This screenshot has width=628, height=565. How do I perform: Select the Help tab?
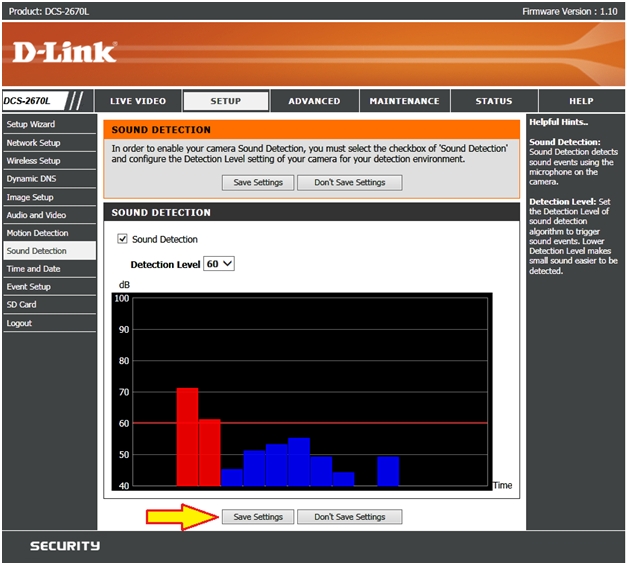(581, 101)
